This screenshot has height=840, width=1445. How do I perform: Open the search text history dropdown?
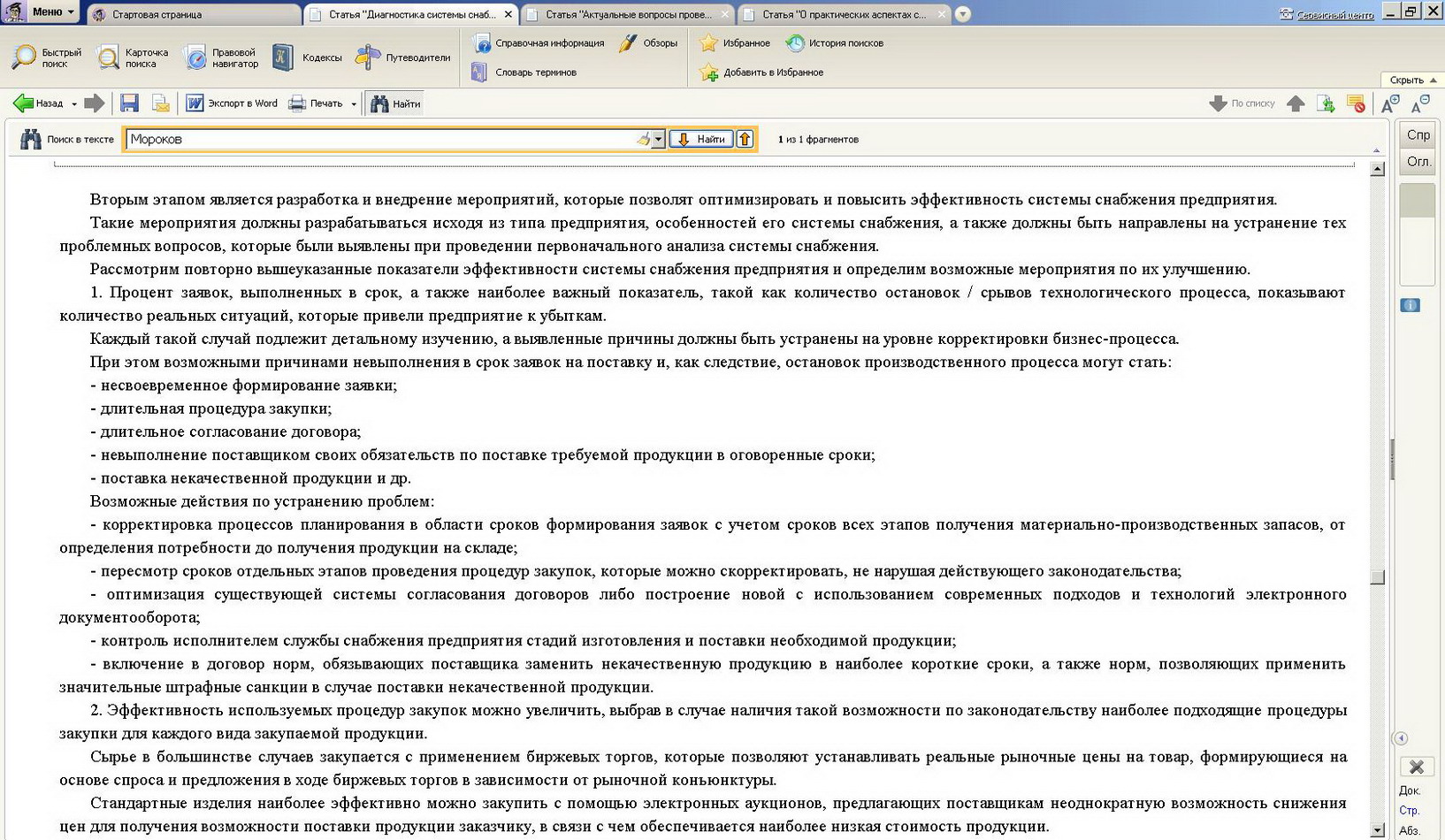(658, 140)
